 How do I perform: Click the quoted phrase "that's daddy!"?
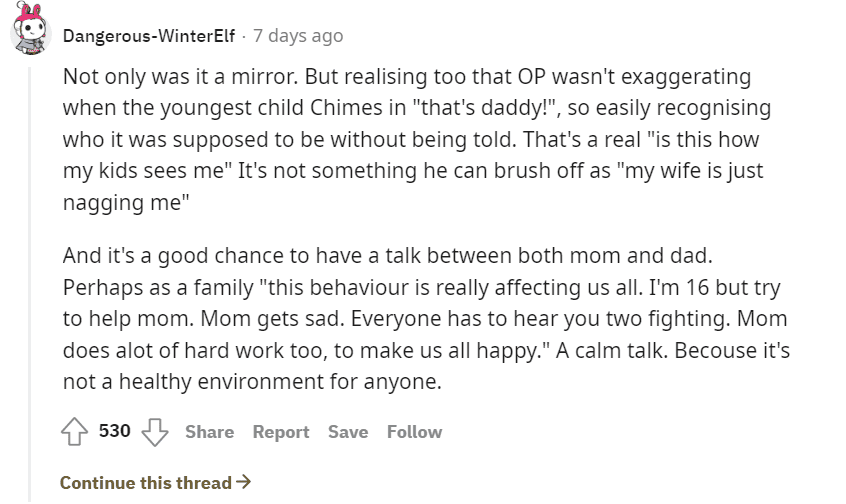(486, 108)
